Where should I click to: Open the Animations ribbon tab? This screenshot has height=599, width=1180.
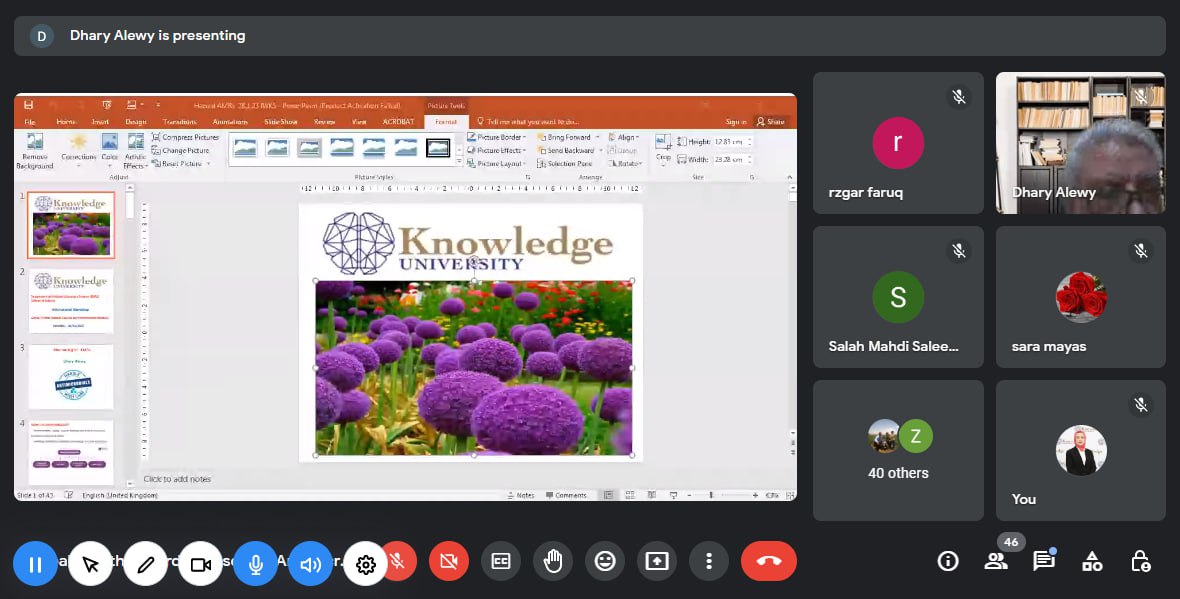(230, 122)
